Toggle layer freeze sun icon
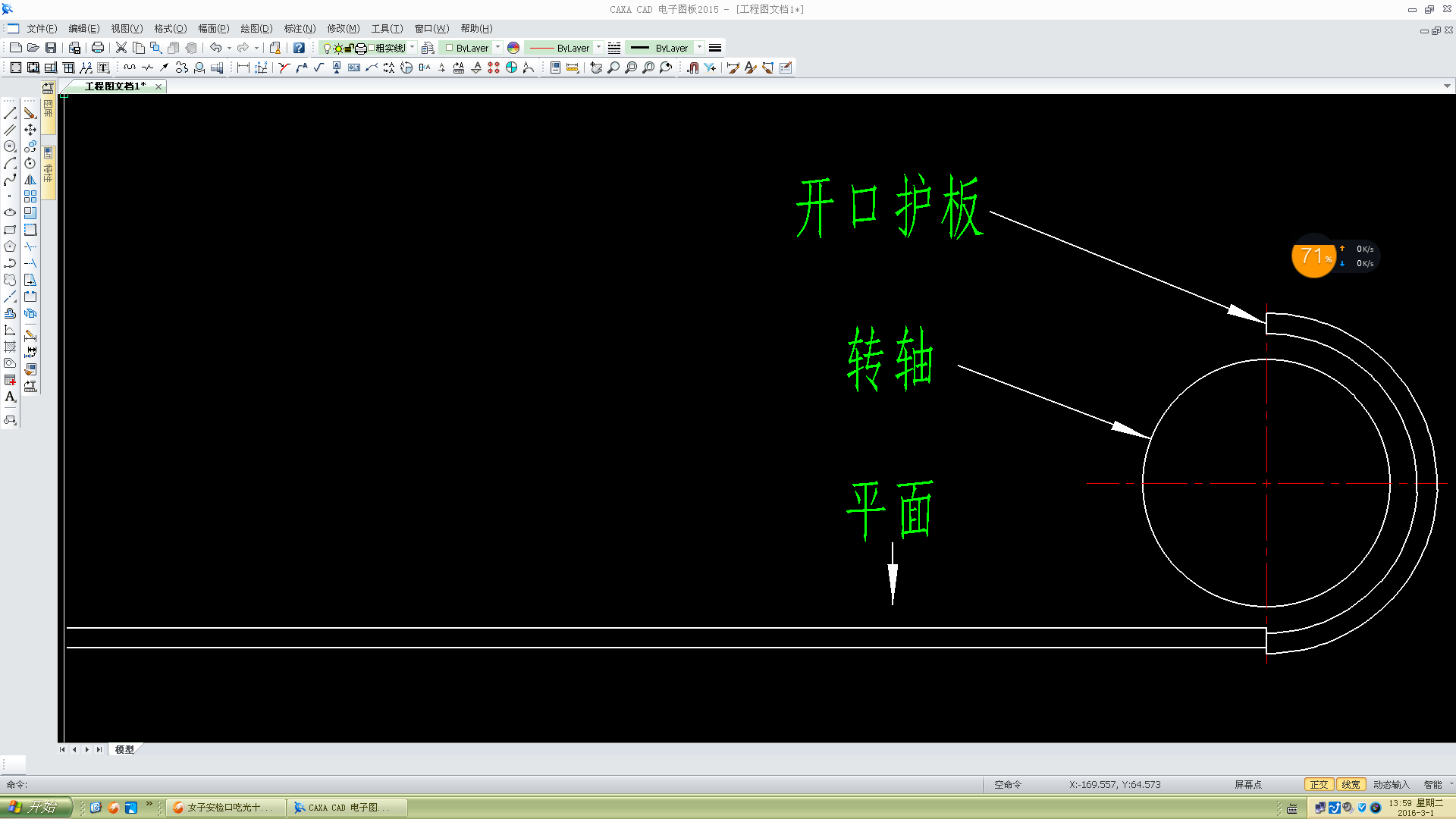The image size is (1456, 819). [x=338, y=48]
